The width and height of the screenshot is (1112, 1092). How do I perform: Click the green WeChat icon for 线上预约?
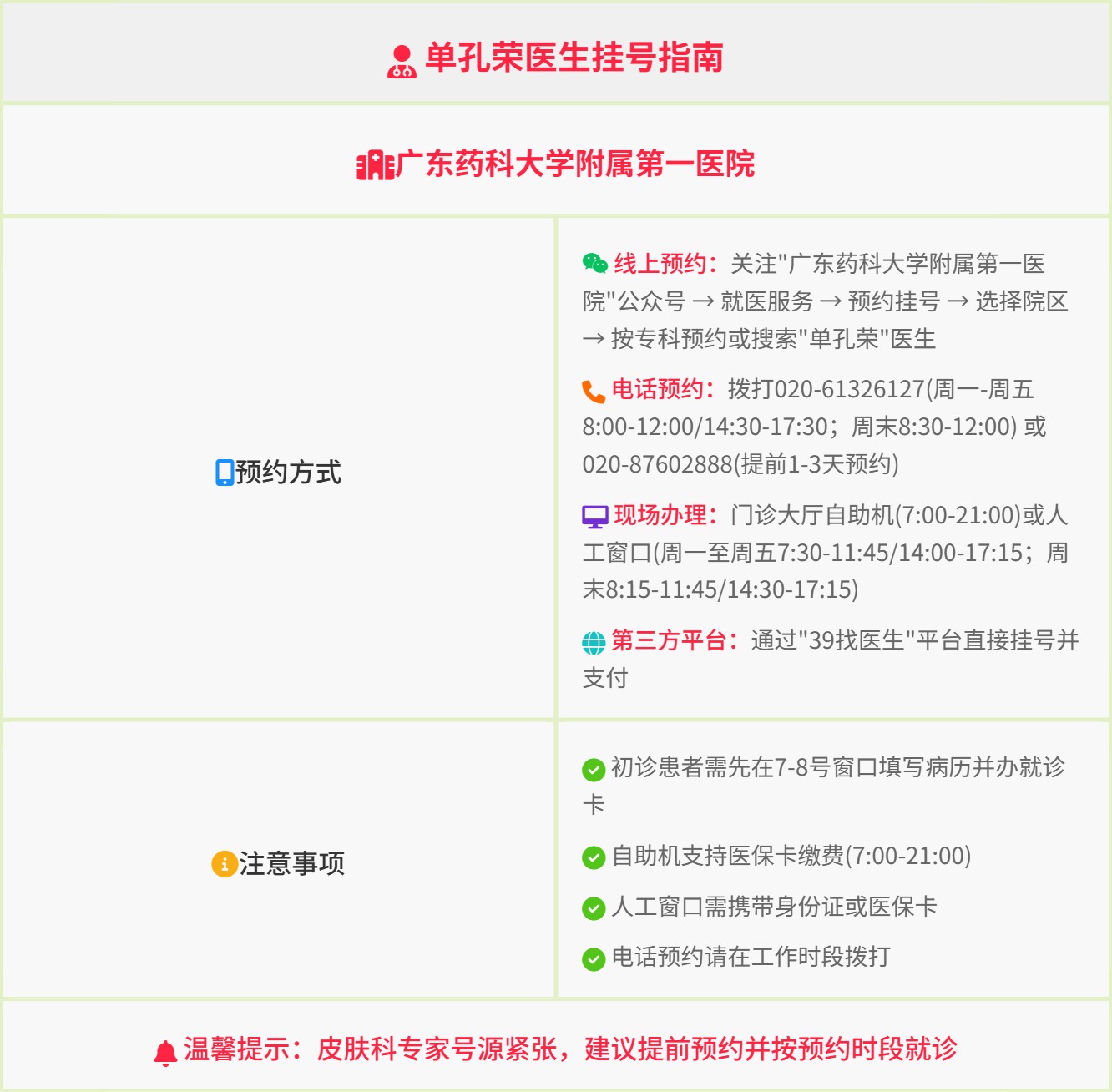(x=595, y=264)
